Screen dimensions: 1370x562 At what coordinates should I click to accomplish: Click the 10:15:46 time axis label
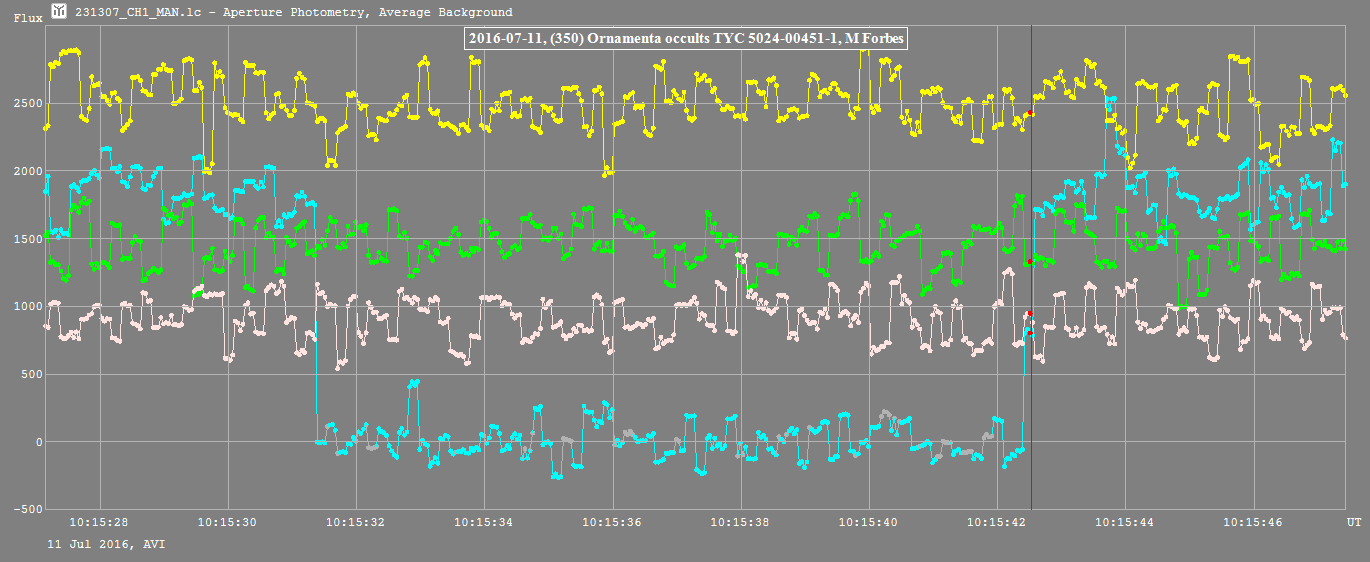[1253, 522]
